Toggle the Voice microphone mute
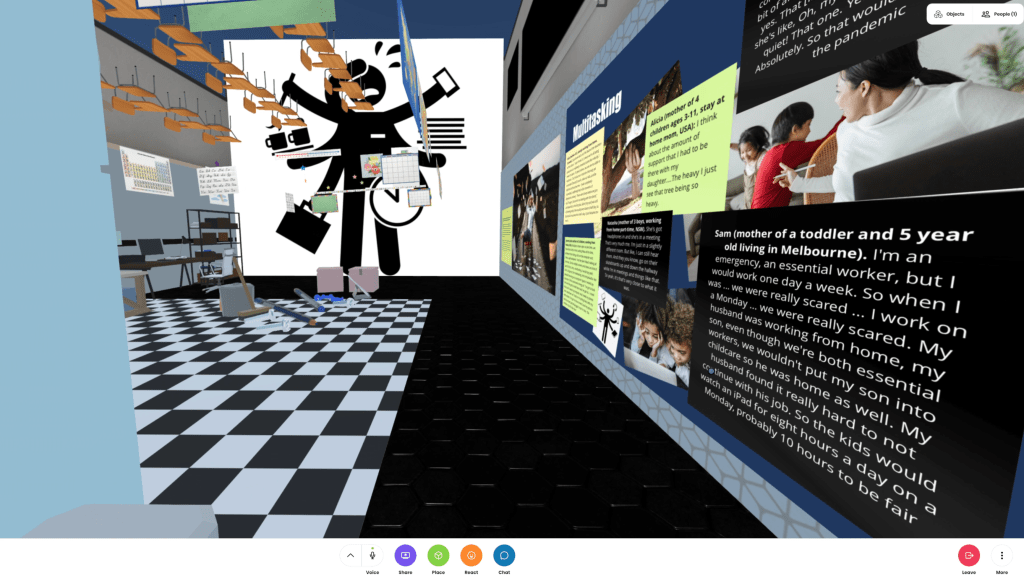The image size is (1024, 578). 372,555
